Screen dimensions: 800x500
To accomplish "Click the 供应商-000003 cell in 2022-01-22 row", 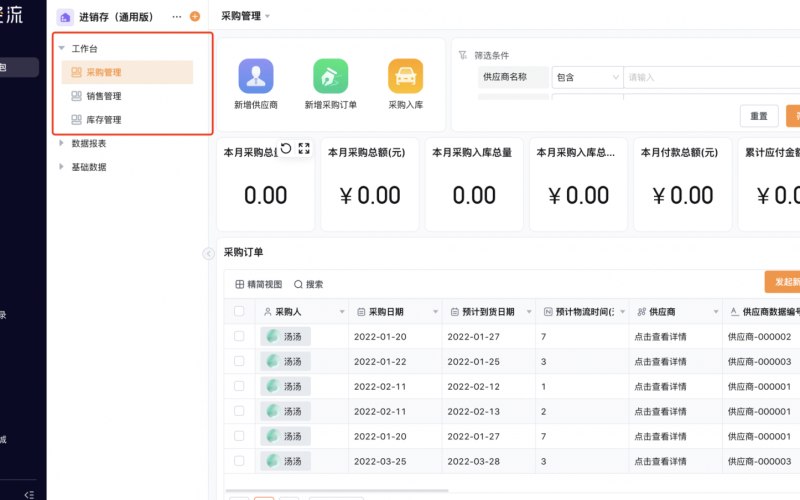I will [759, 362].
